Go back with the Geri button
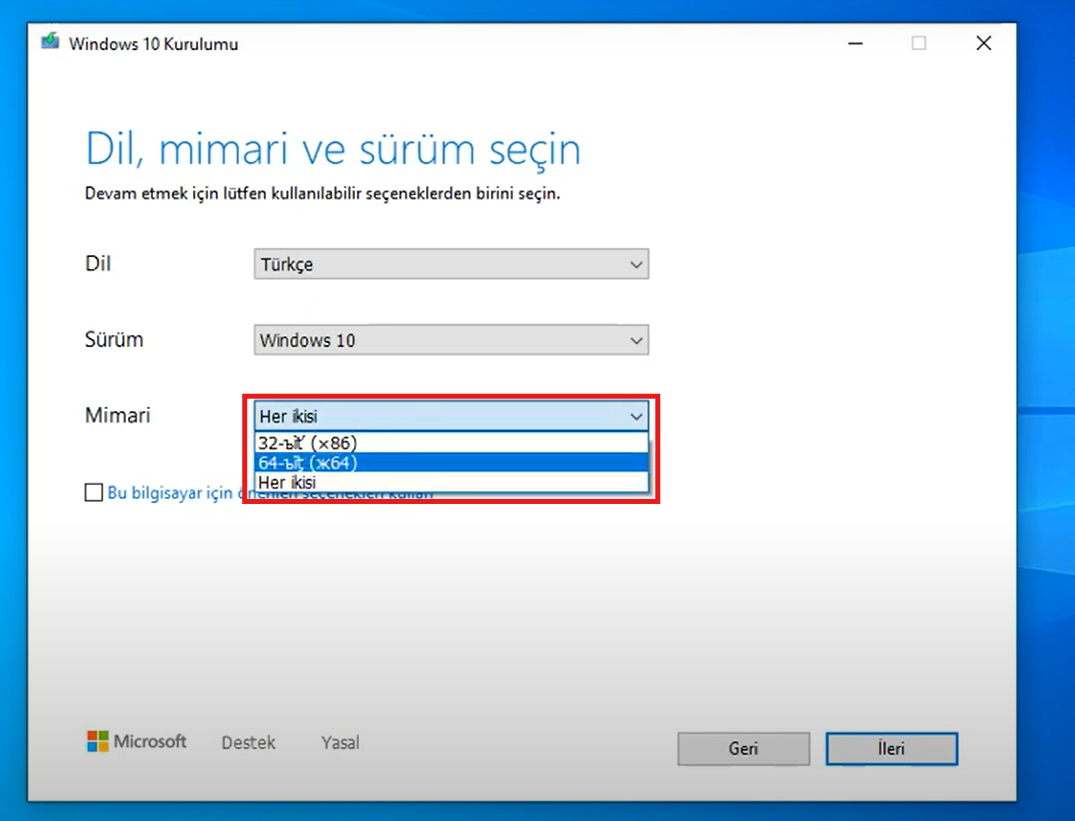1075x821 pixels. coord(743,748)
